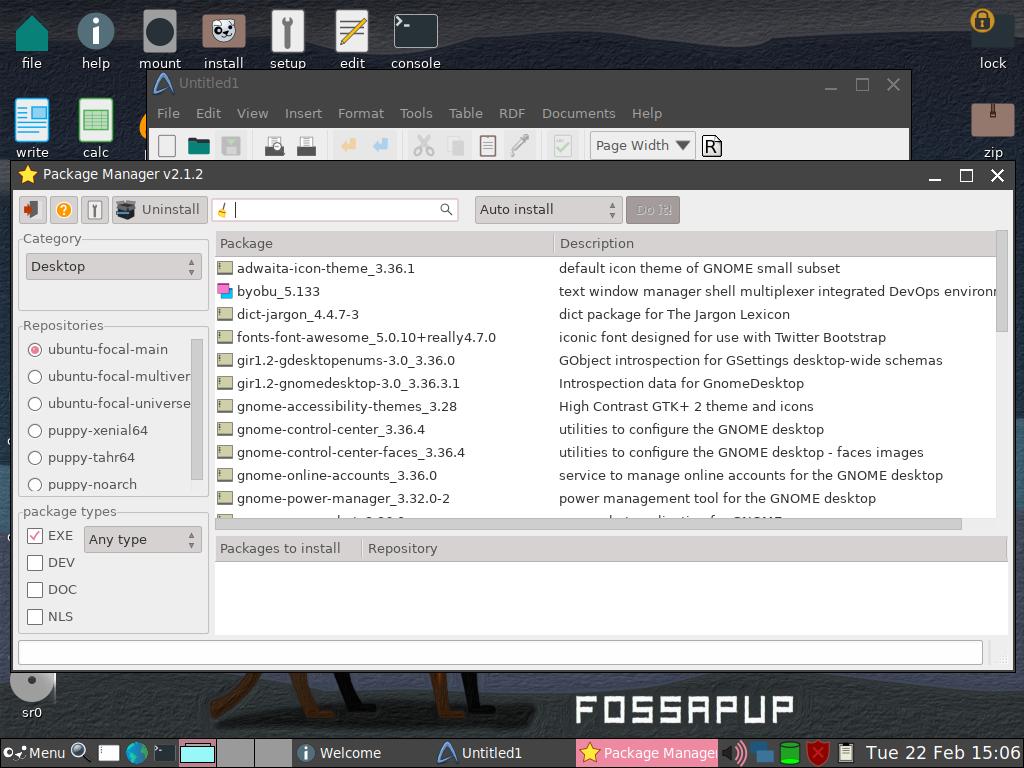Click the Paste clipboard icon in Untitled1 toolbar
1024x768 pixels.
tap(488, 146)
